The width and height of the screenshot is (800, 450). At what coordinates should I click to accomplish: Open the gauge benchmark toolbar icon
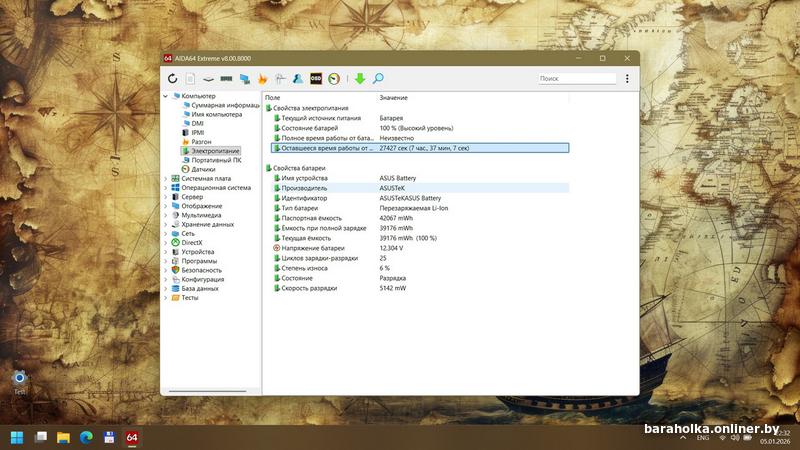[x=333, y=78]
